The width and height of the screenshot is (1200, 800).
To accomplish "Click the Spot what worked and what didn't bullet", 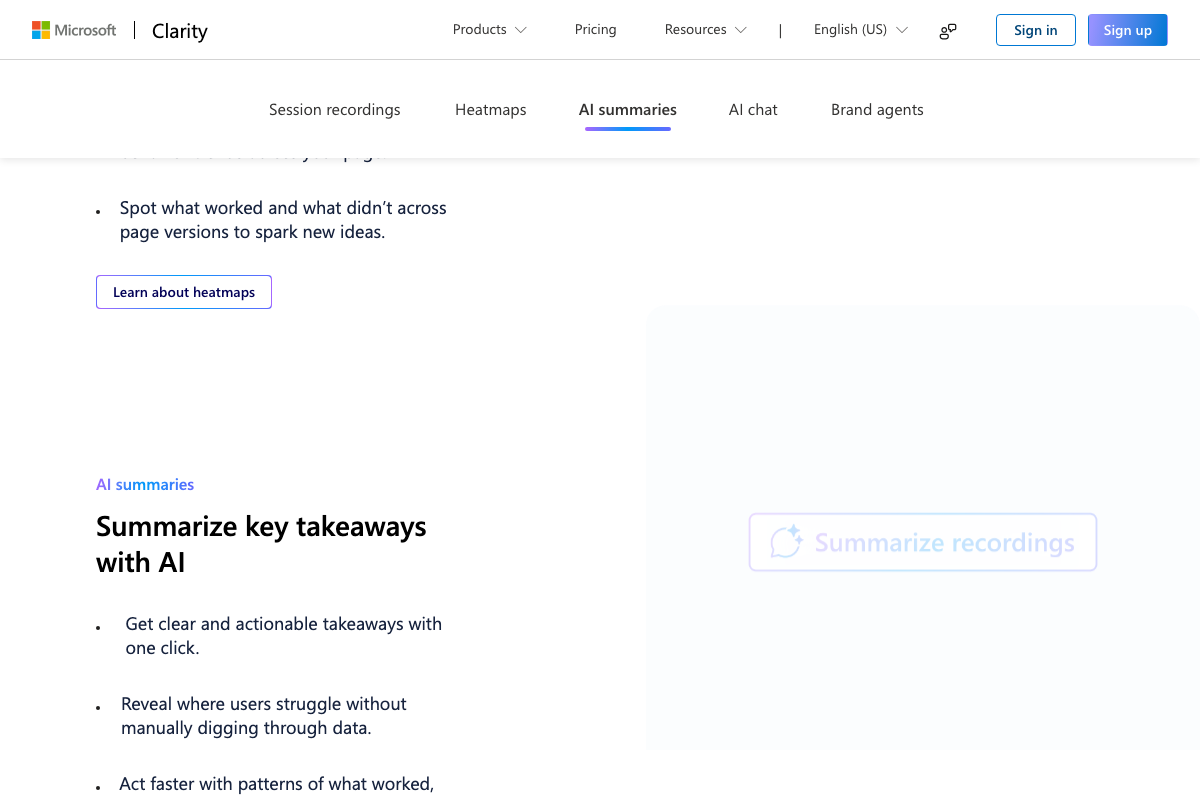I will pos(283,220).
